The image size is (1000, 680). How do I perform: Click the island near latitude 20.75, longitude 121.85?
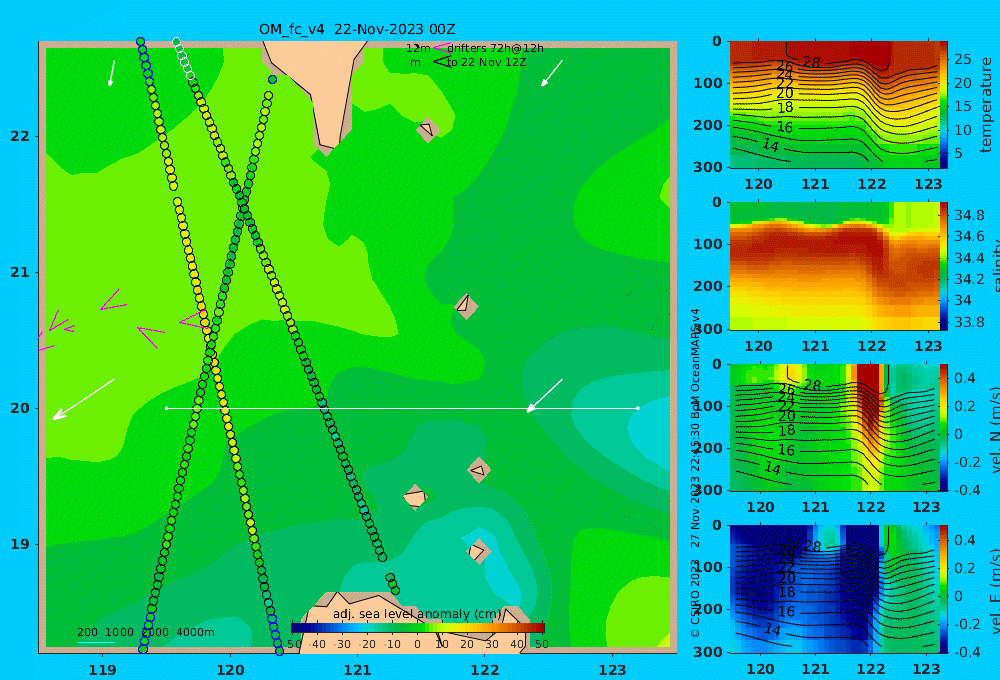(x=466, y=306)
